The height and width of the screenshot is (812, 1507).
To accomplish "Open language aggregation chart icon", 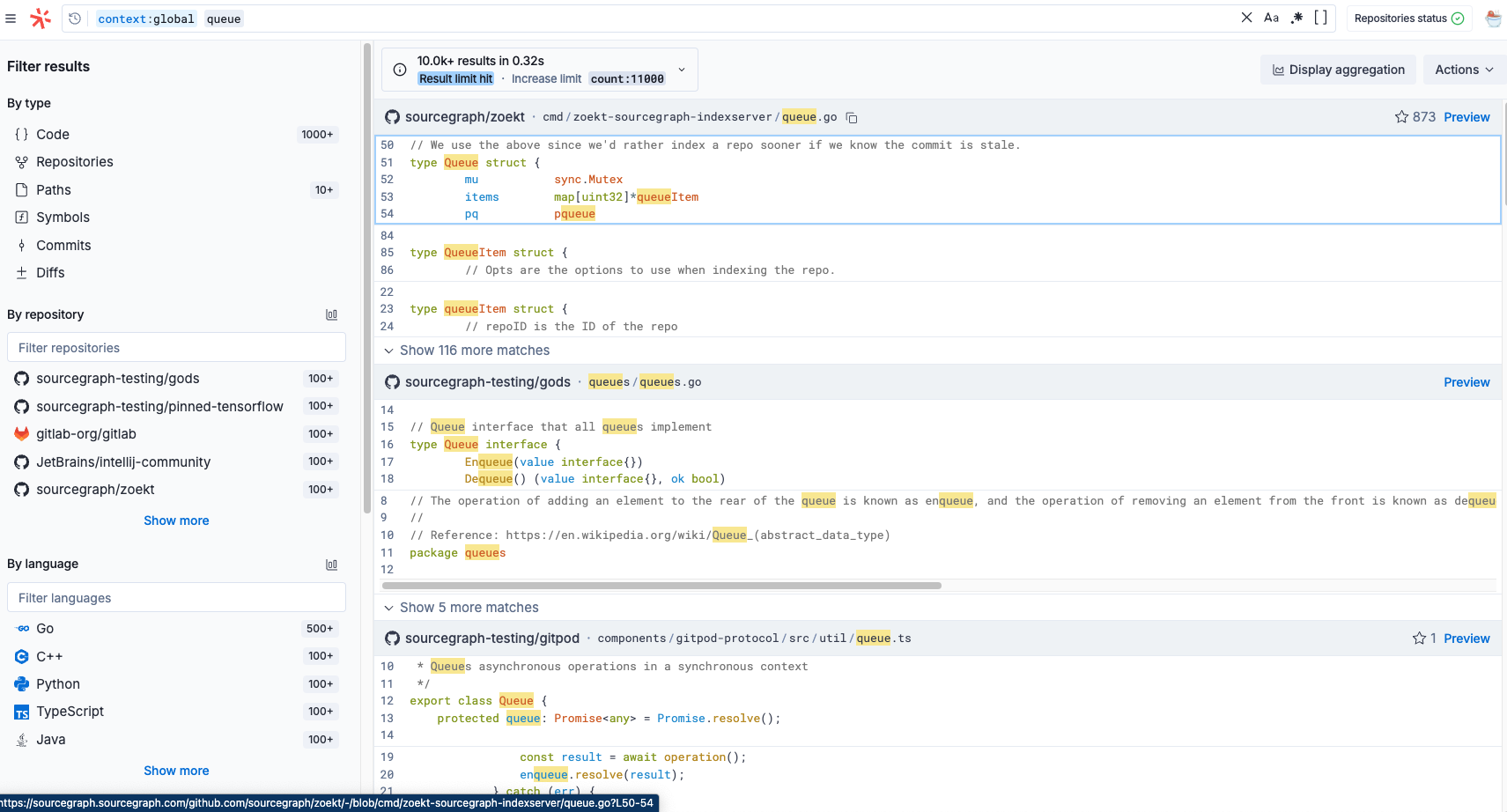I will [332, 565].
